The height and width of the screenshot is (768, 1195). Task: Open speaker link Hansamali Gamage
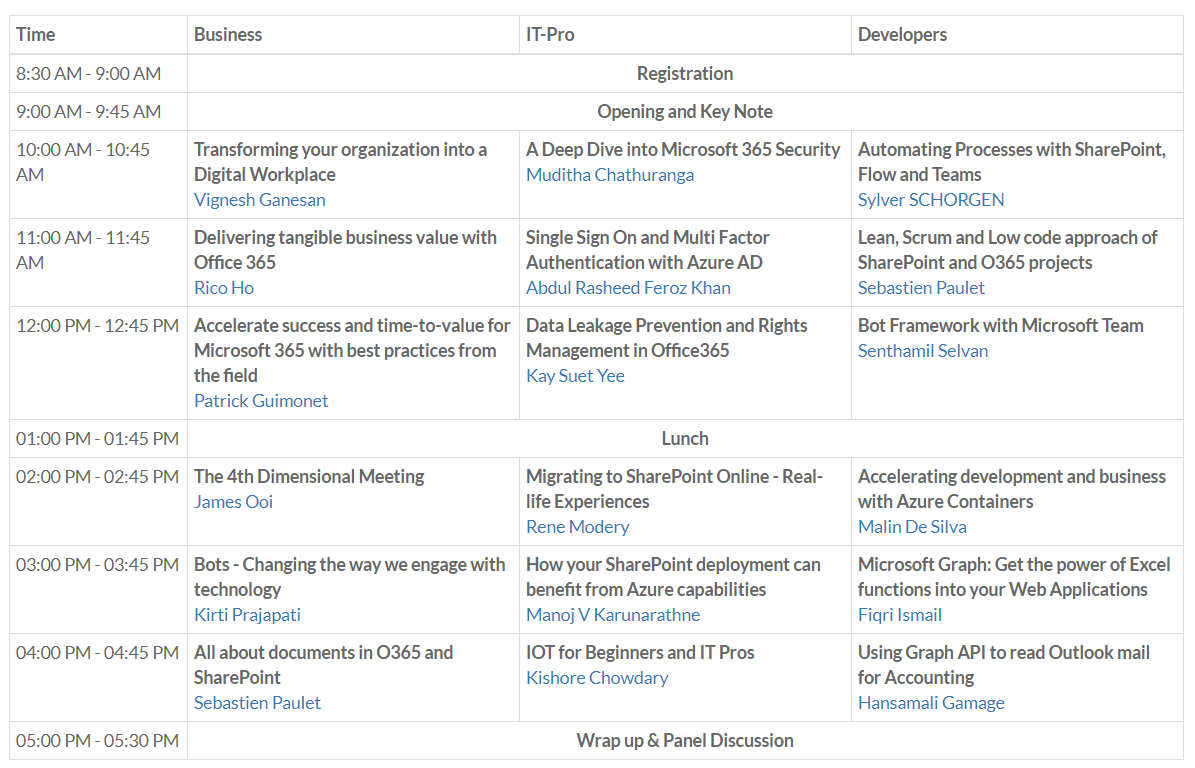pos(931,702)
